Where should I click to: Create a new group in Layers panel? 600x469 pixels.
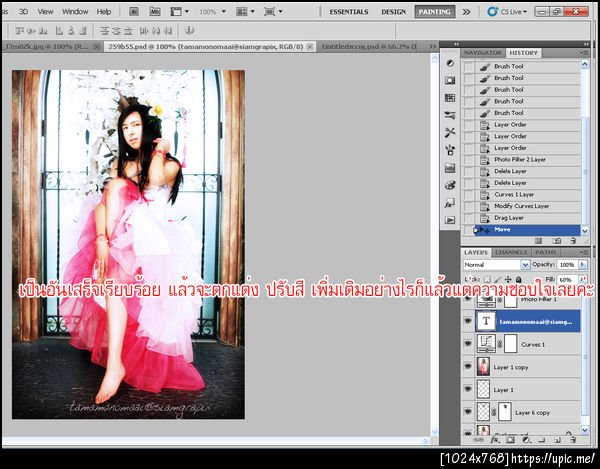(x=541, y=440)
